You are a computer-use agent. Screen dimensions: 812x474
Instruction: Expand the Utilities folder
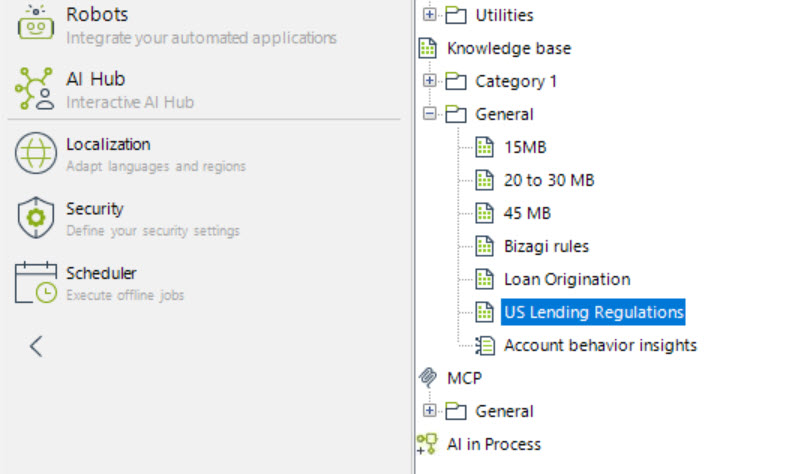coord(430,15)
